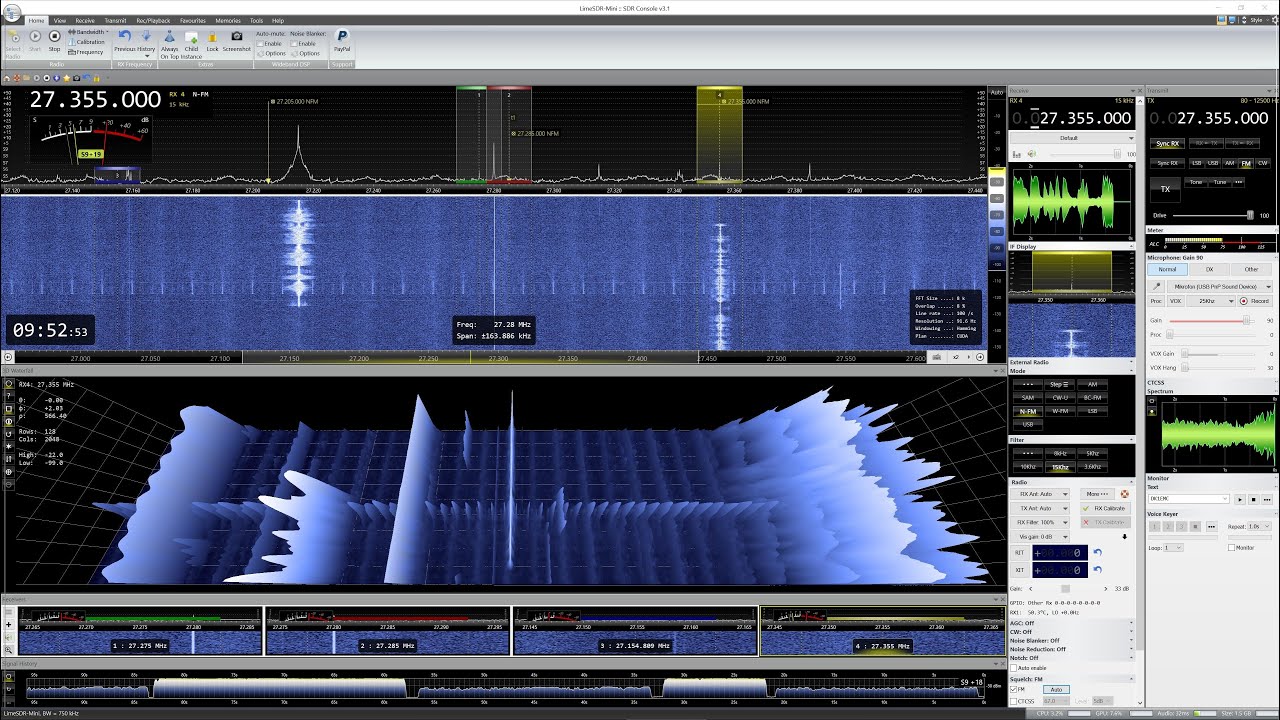The image size is (1280, 720).
Task: Click the x2 zoom button on waterfall
Action: point(955,357)
